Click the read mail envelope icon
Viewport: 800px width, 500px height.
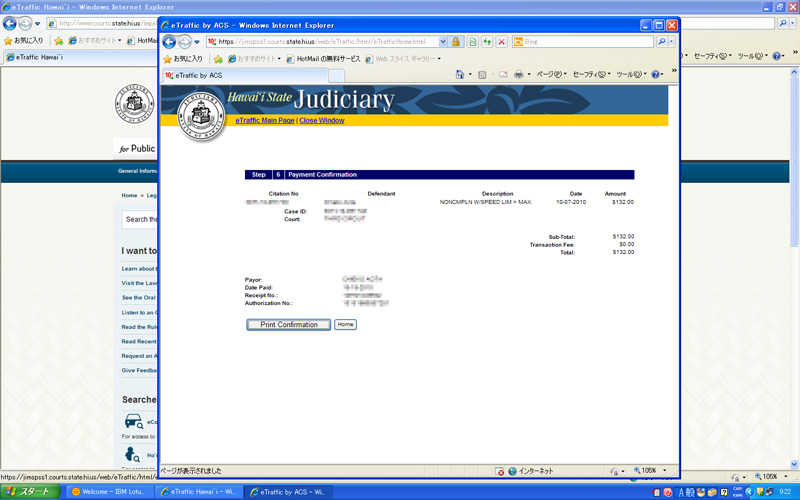[503, 74]
